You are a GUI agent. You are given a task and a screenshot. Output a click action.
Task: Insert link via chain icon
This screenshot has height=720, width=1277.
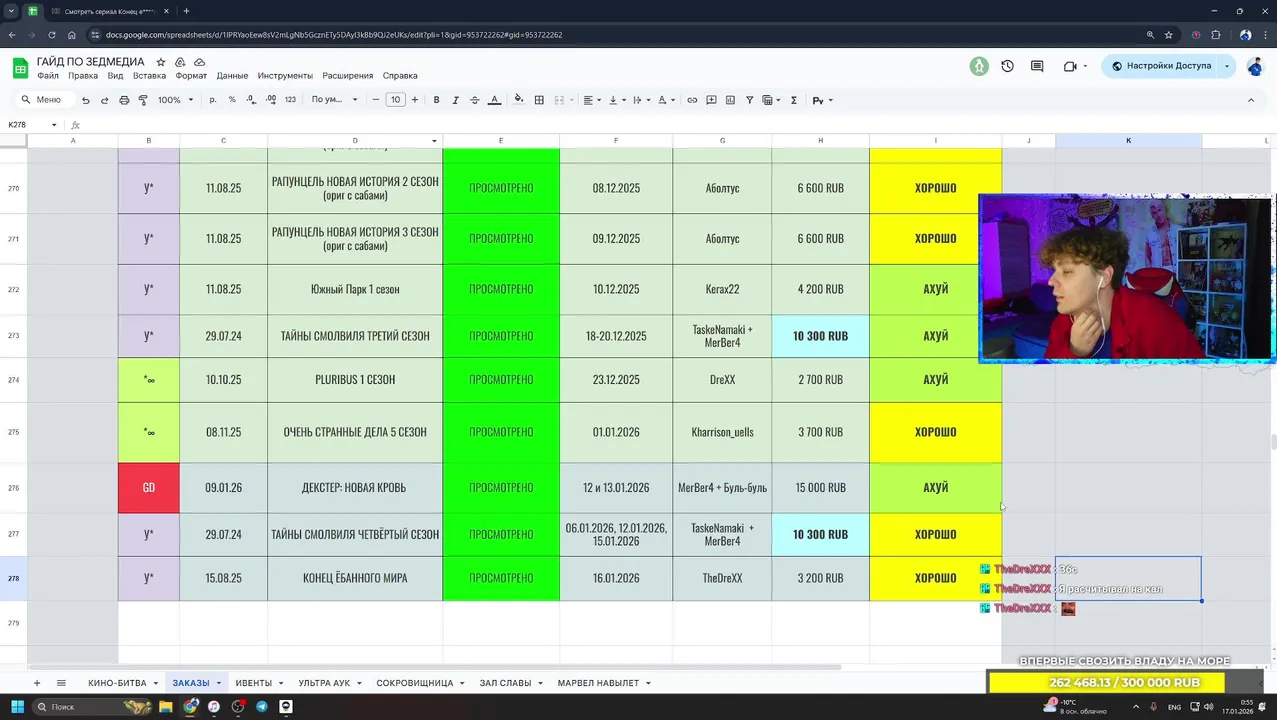692,100
